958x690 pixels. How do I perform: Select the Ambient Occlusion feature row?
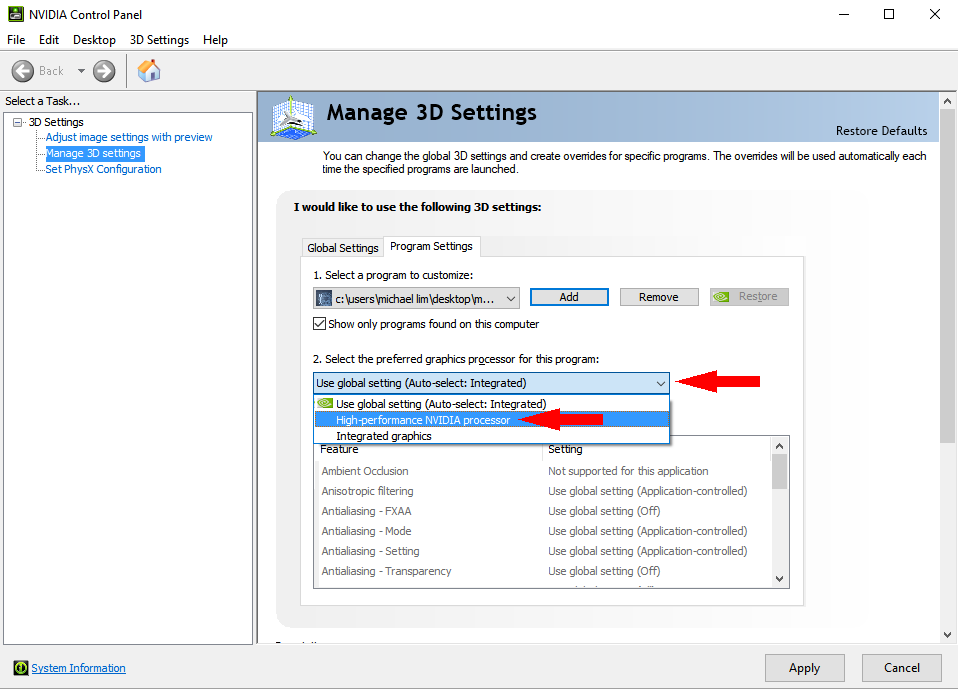(x=543, y=471)
